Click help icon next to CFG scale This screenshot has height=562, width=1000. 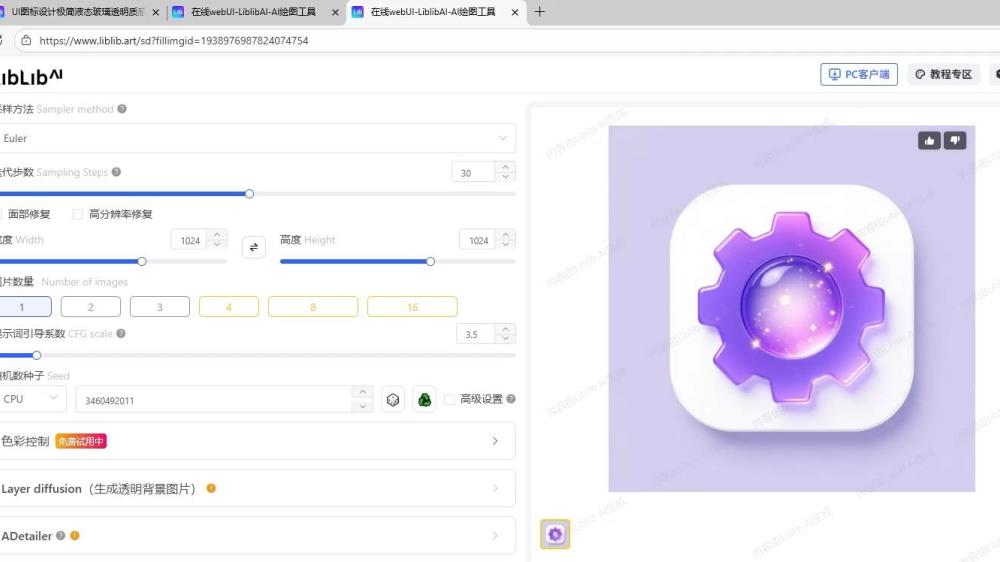click(x=121, y=334)
